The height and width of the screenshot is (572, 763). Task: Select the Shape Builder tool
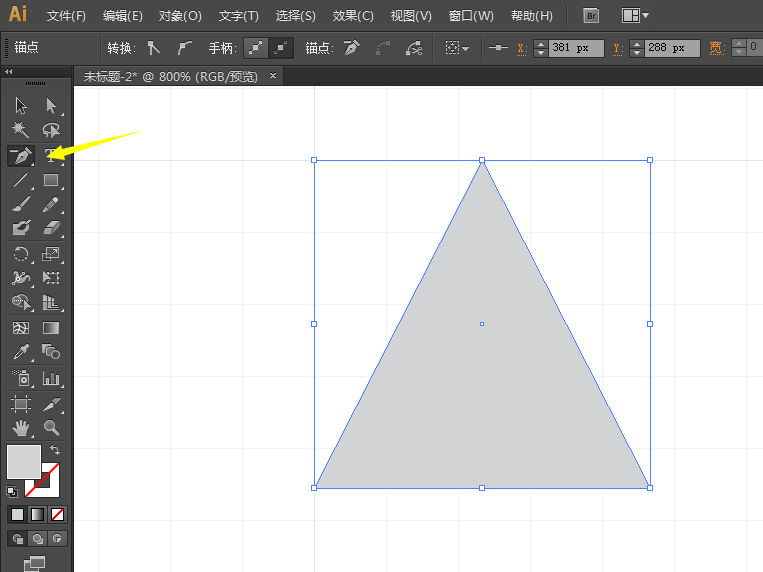point(21,302)
